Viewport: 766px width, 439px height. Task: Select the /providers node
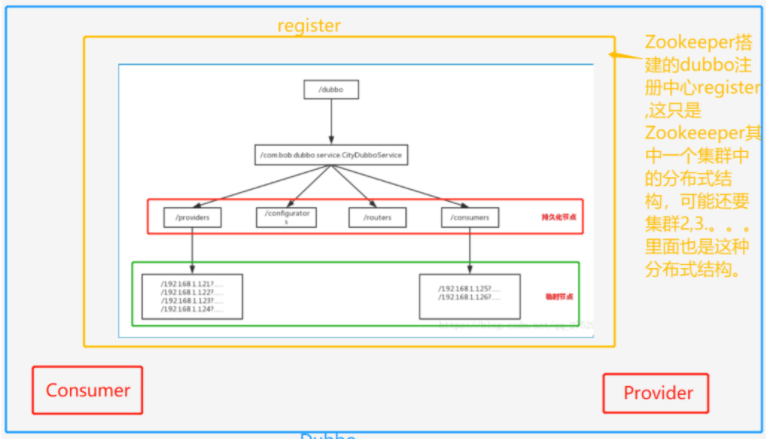[192, 217]
